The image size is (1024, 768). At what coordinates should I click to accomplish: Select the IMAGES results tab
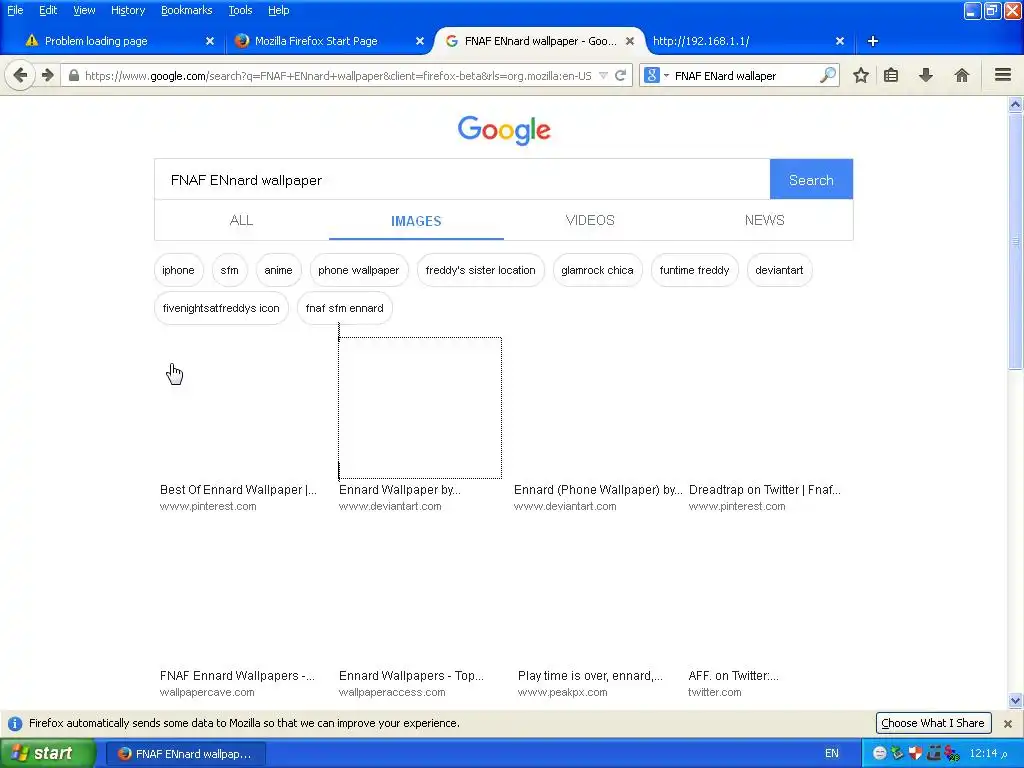coord(416,221)
